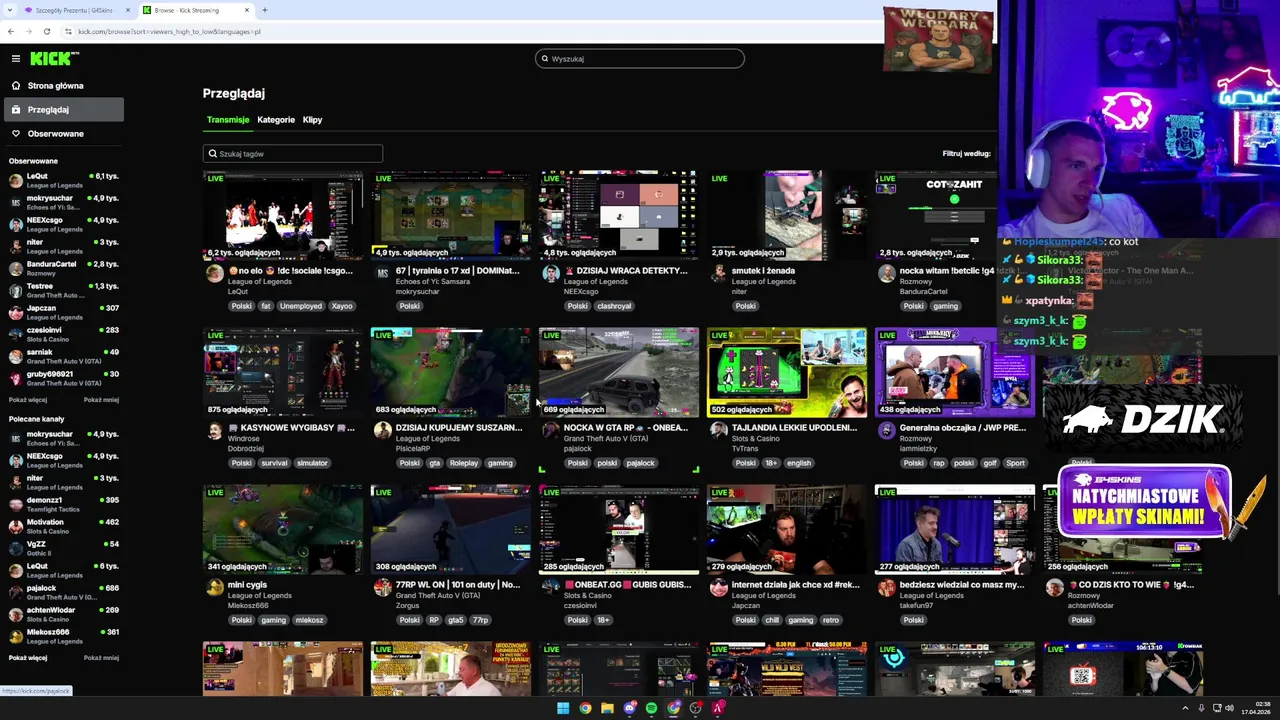This screenshot has width=1280, height=720.
Task: Click the Kick logo
Action: coord(54,58)
